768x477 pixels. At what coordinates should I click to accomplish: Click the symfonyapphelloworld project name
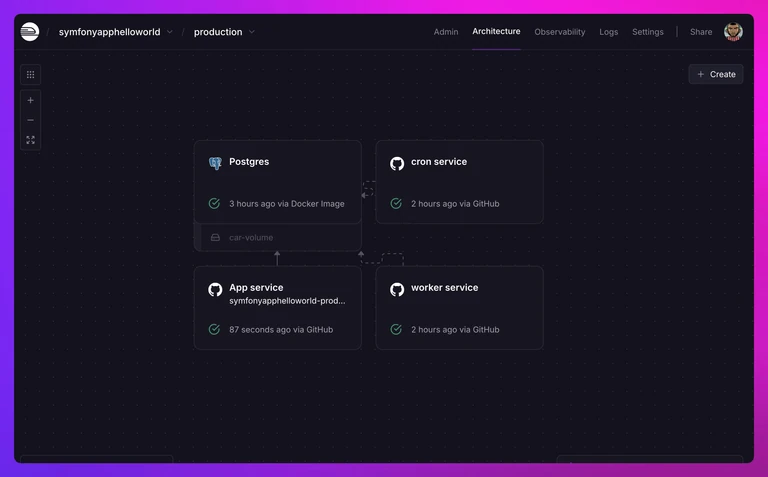click(109, 32)
